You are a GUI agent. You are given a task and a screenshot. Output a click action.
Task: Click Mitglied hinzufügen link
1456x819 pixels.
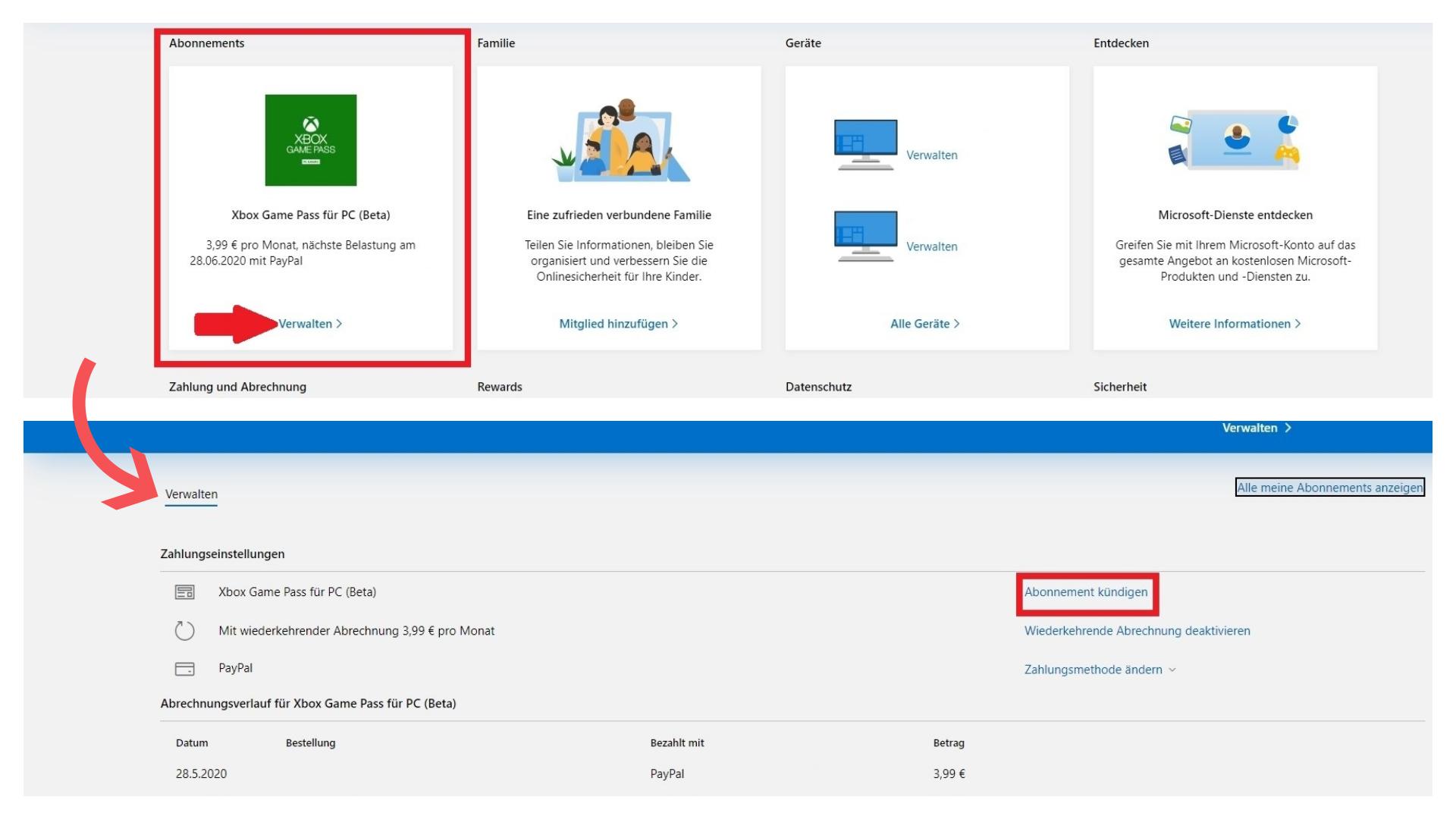click(x=619, y=324)
